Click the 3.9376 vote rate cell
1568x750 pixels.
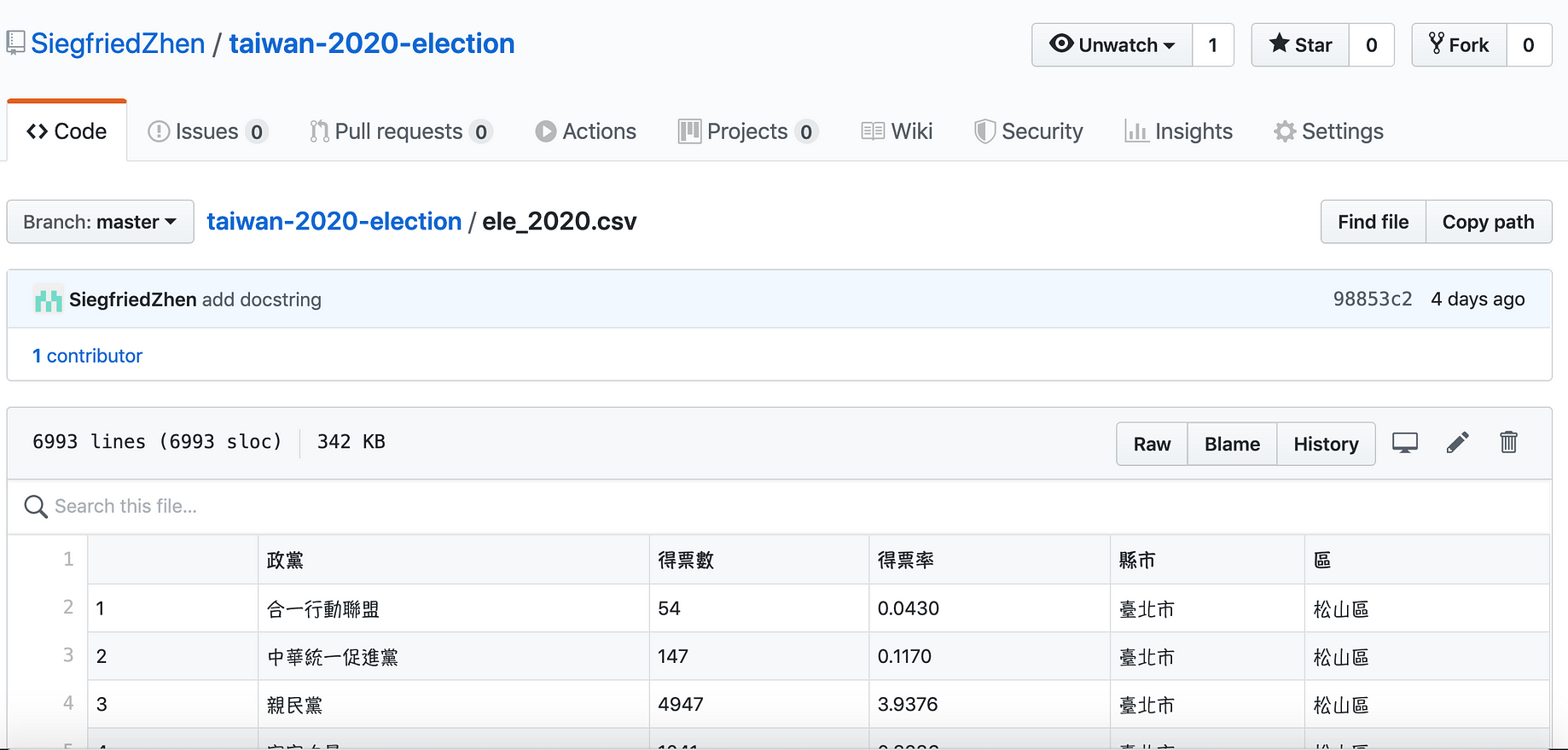(x=989, y=704)
